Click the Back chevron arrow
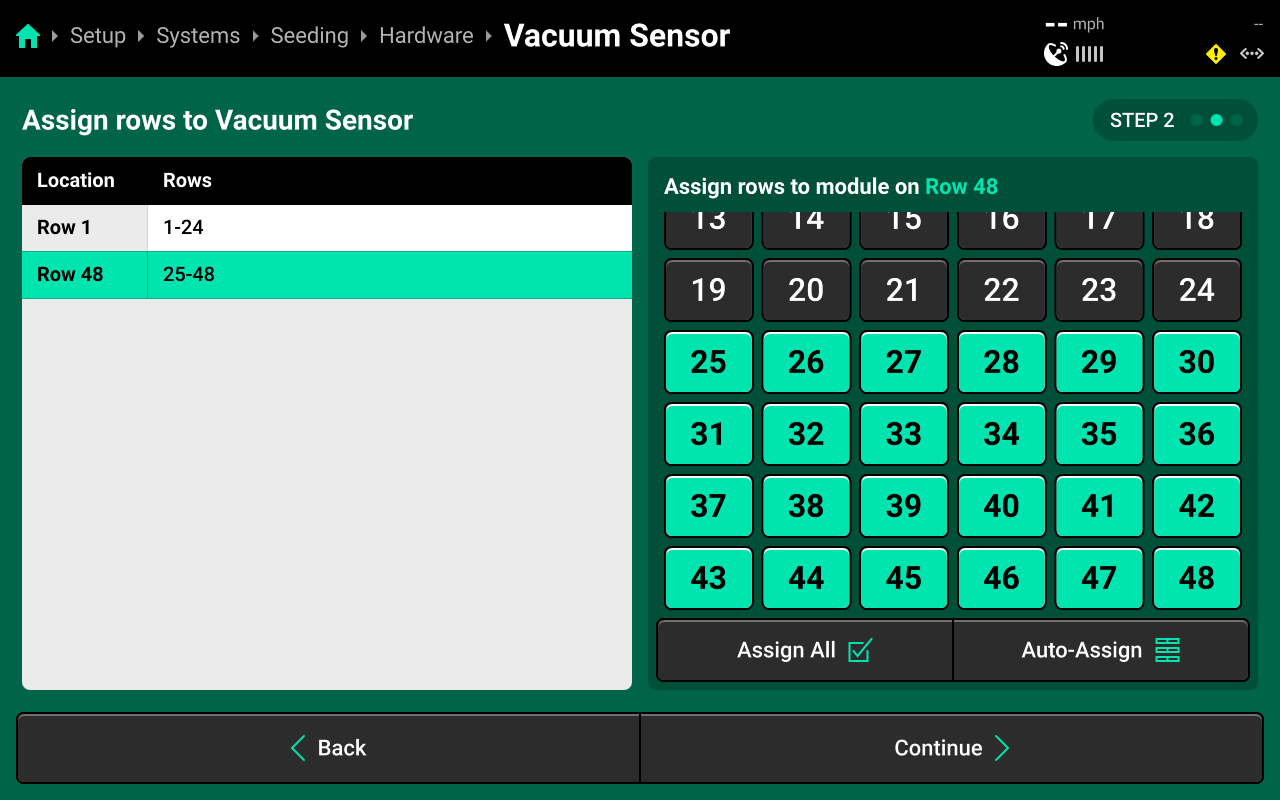1280x800 pixels. [x=298, y=748]
